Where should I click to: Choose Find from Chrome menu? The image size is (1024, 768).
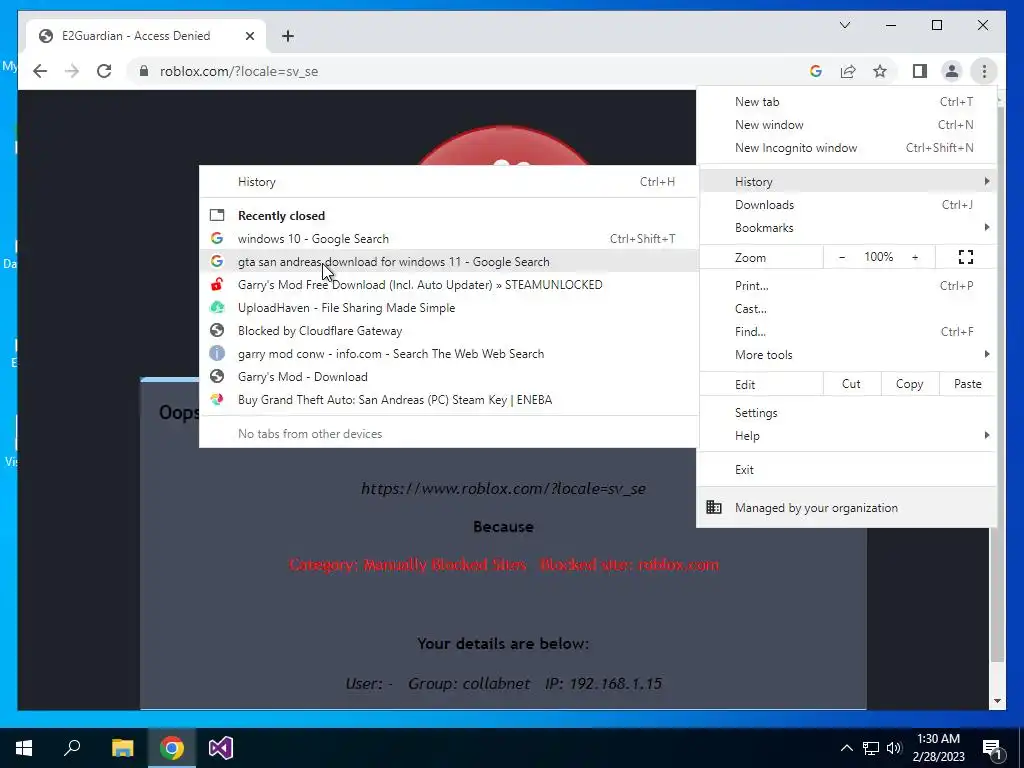click(847, 332)
